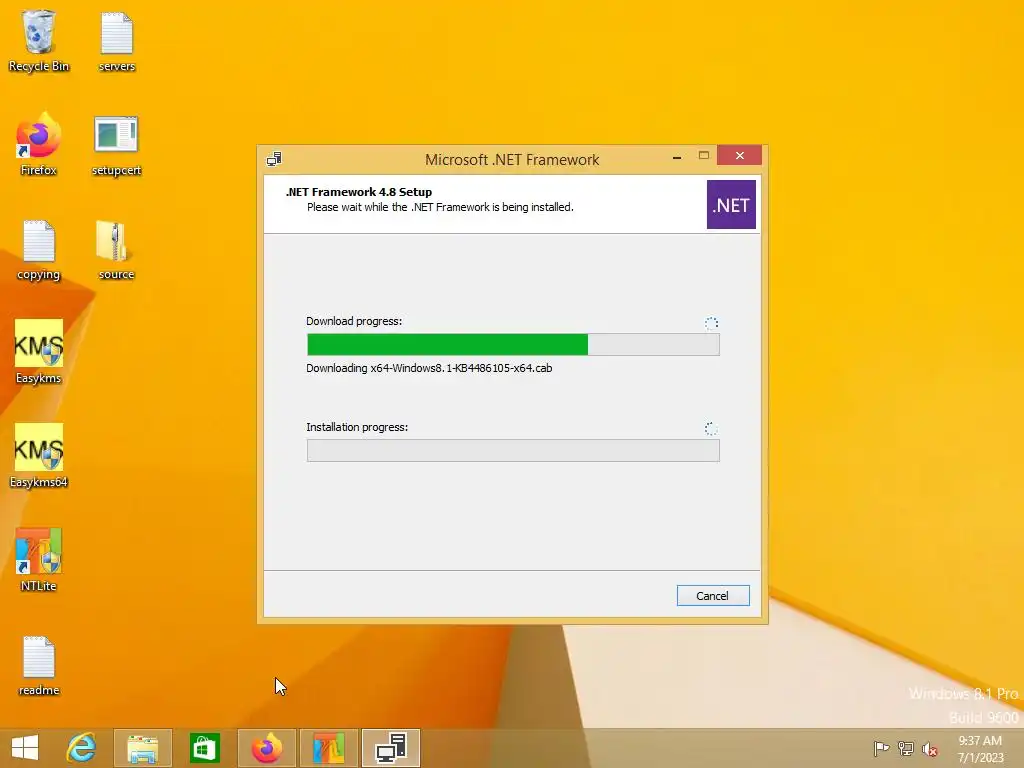The image size is (1024, 768).
Task: Click the ".NET Framework 4.8 Setup" heading
Action: pyautogui.click(x=359, y=192)
